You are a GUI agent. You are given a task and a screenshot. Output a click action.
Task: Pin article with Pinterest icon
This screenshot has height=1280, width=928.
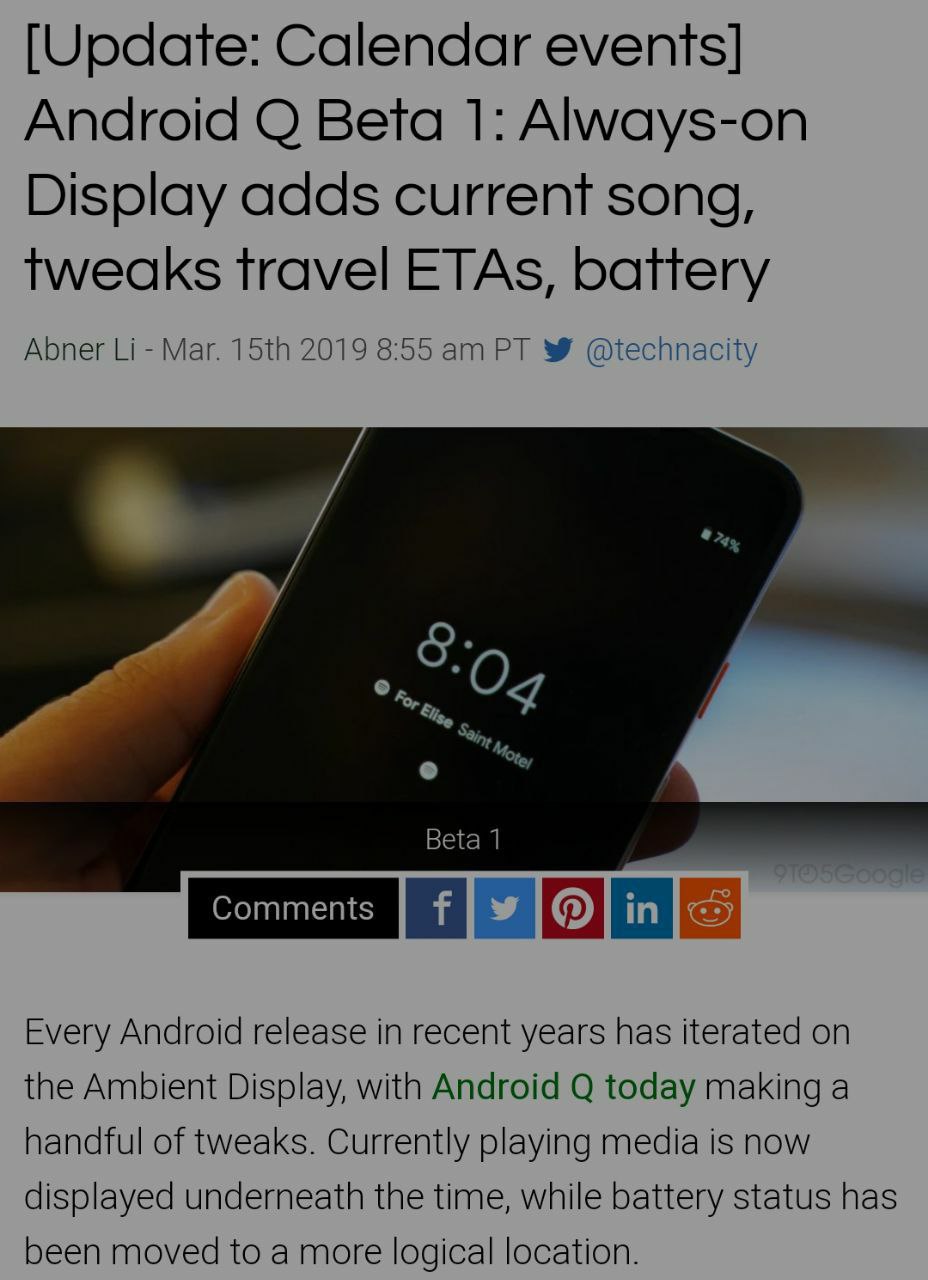tap(573, 908)
